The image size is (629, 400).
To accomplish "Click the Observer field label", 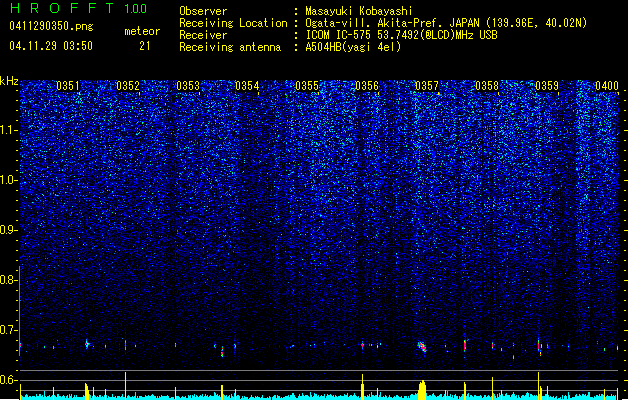I will pos(203,11).
